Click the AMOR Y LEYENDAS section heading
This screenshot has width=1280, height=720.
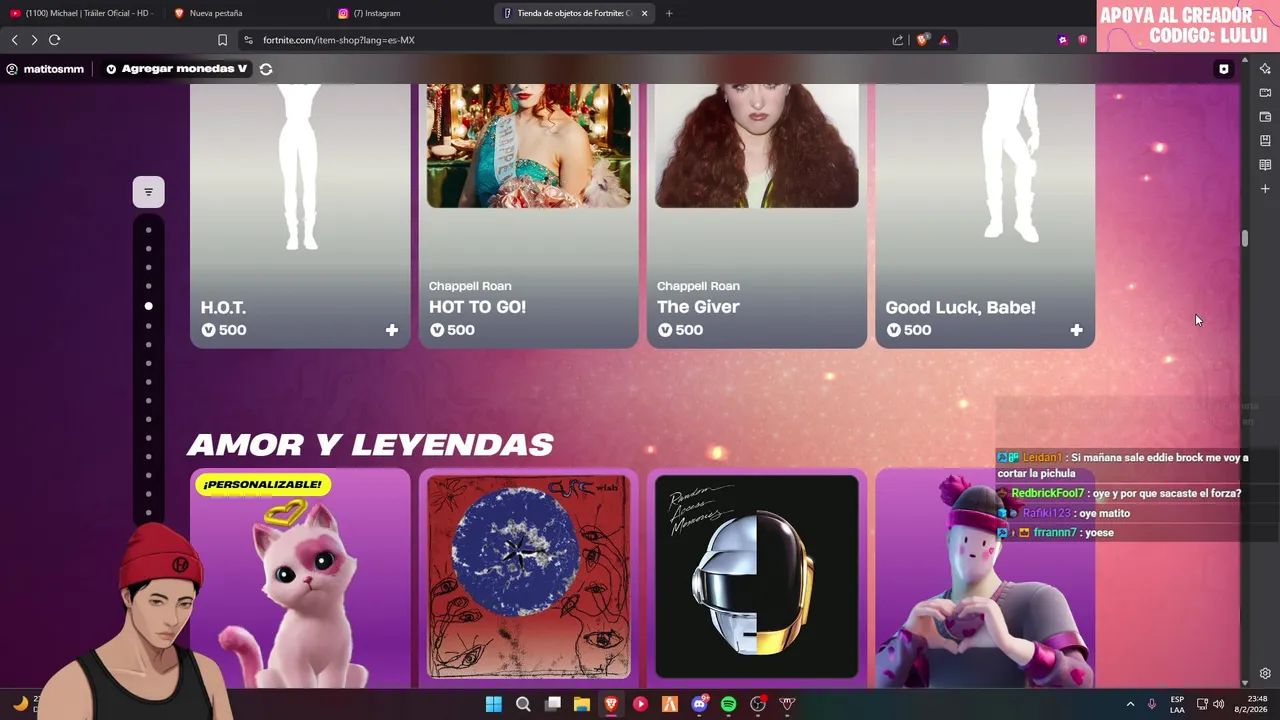coord(370,444)
